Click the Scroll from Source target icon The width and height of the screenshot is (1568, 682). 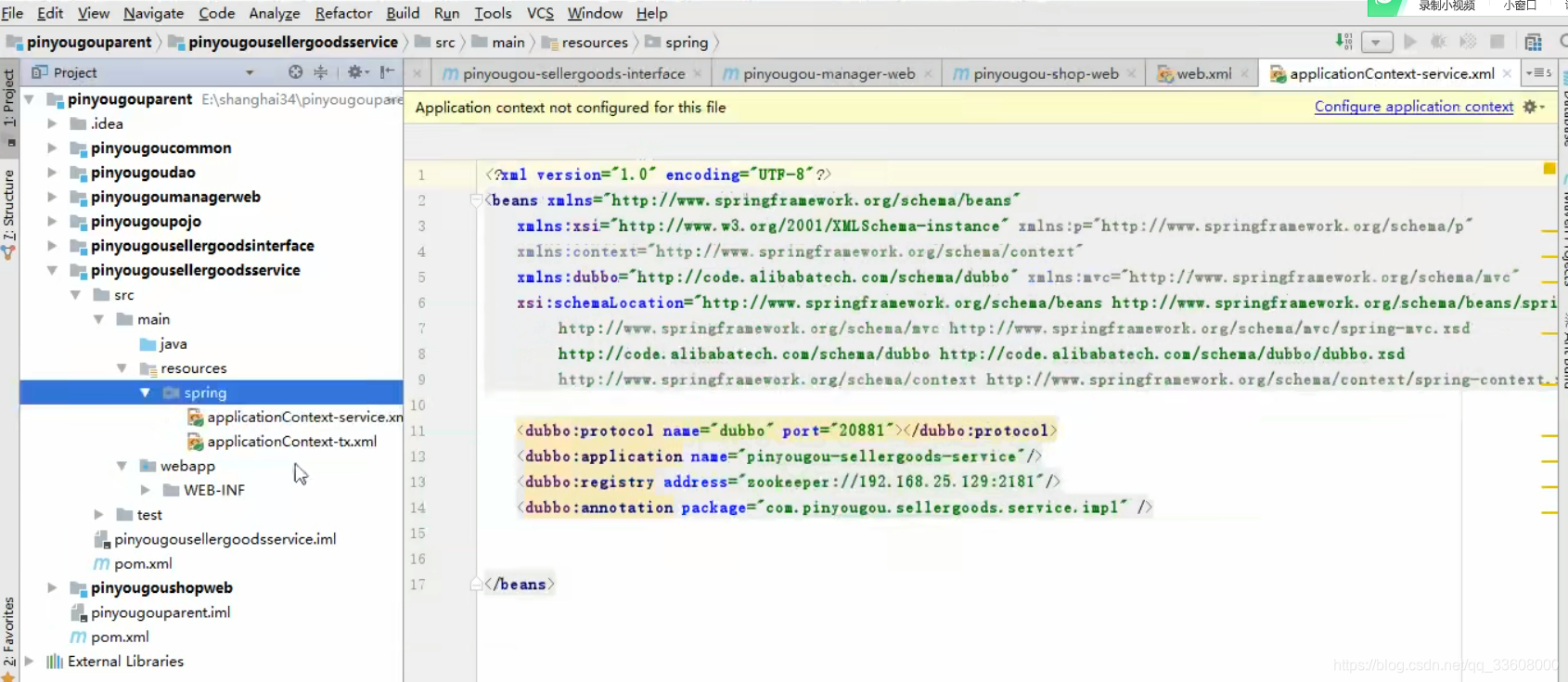(295, 72)
